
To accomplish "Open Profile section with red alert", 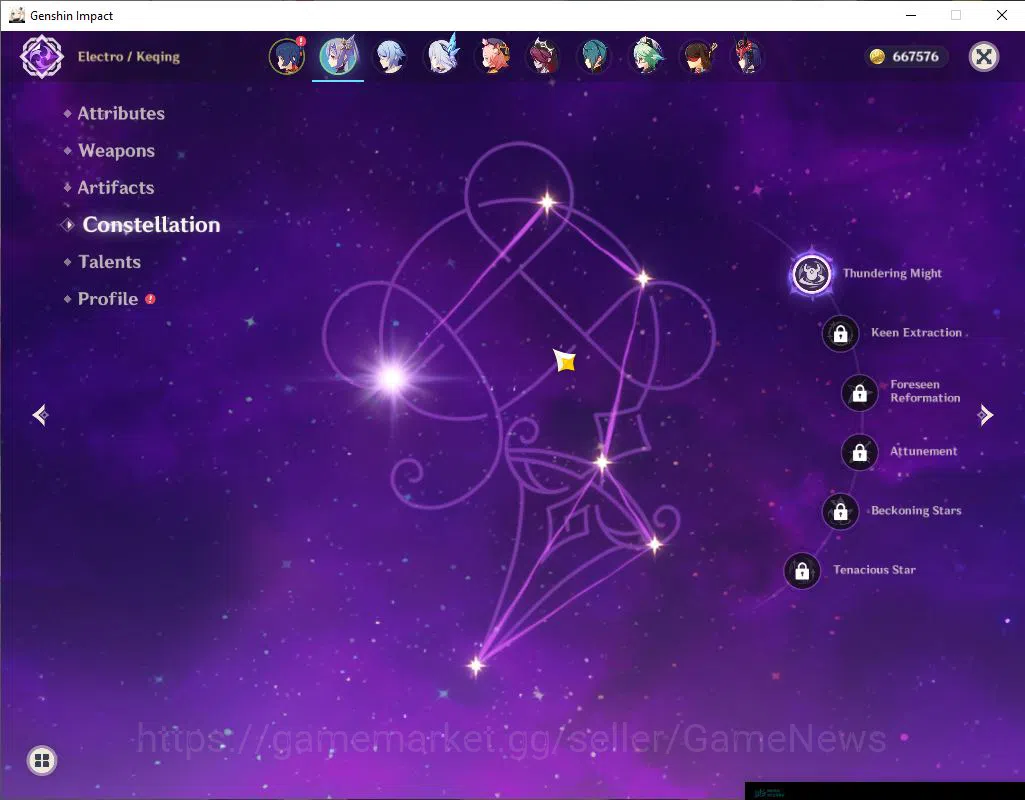I will (109, 299).
